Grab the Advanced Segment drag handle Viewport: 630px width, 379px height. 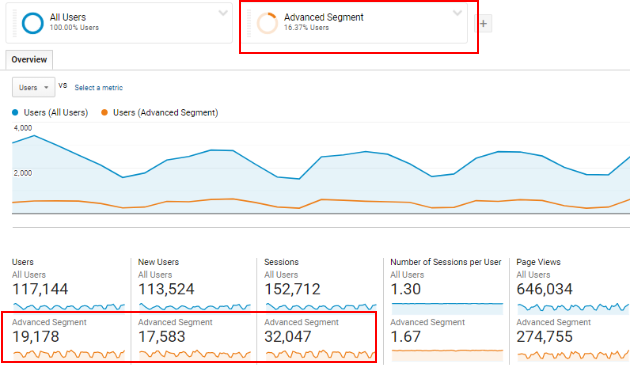click(x=249, y=23)
